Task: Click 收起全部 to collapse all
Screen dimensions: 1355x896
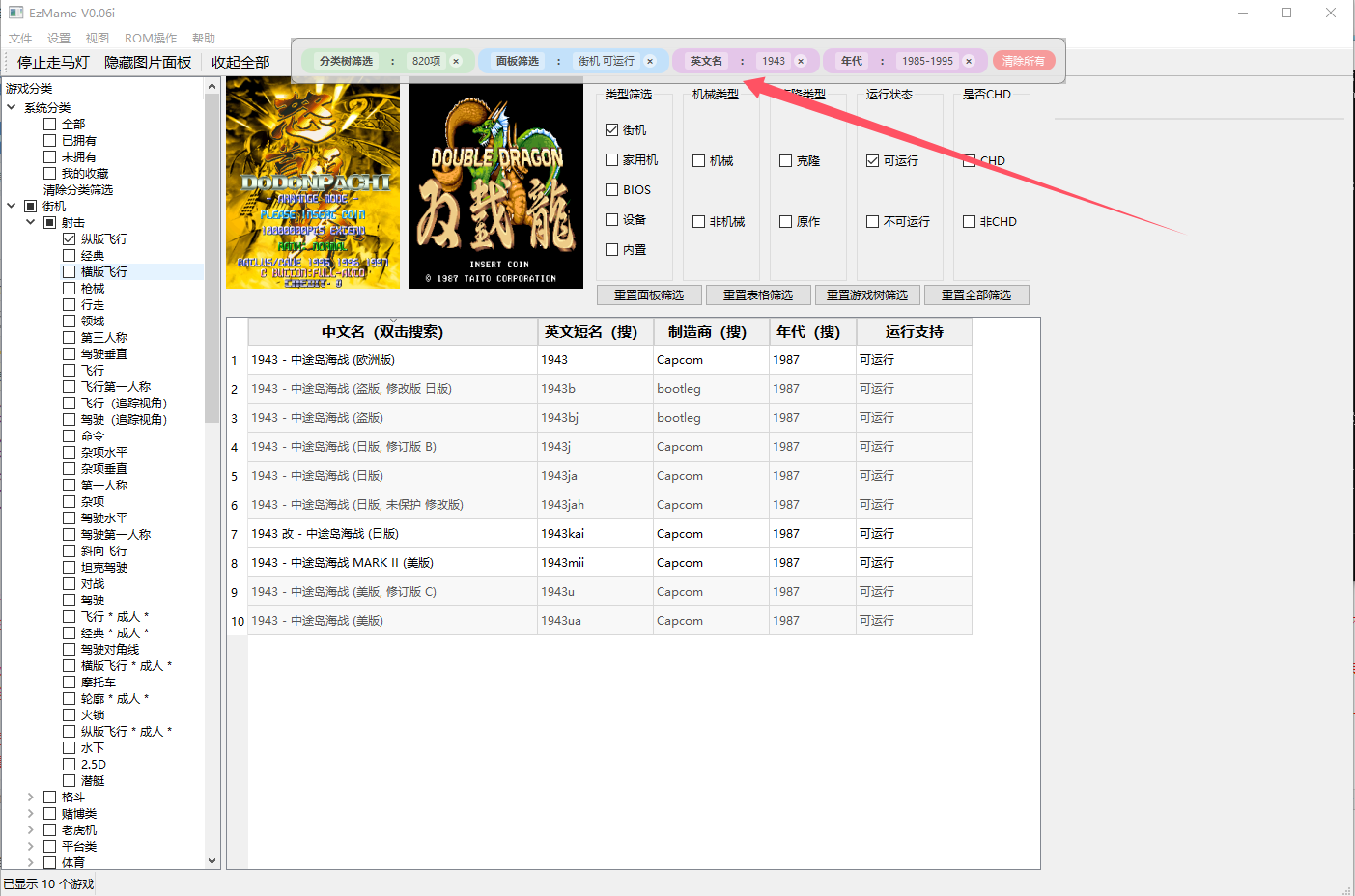Action: tap(240, 62)
